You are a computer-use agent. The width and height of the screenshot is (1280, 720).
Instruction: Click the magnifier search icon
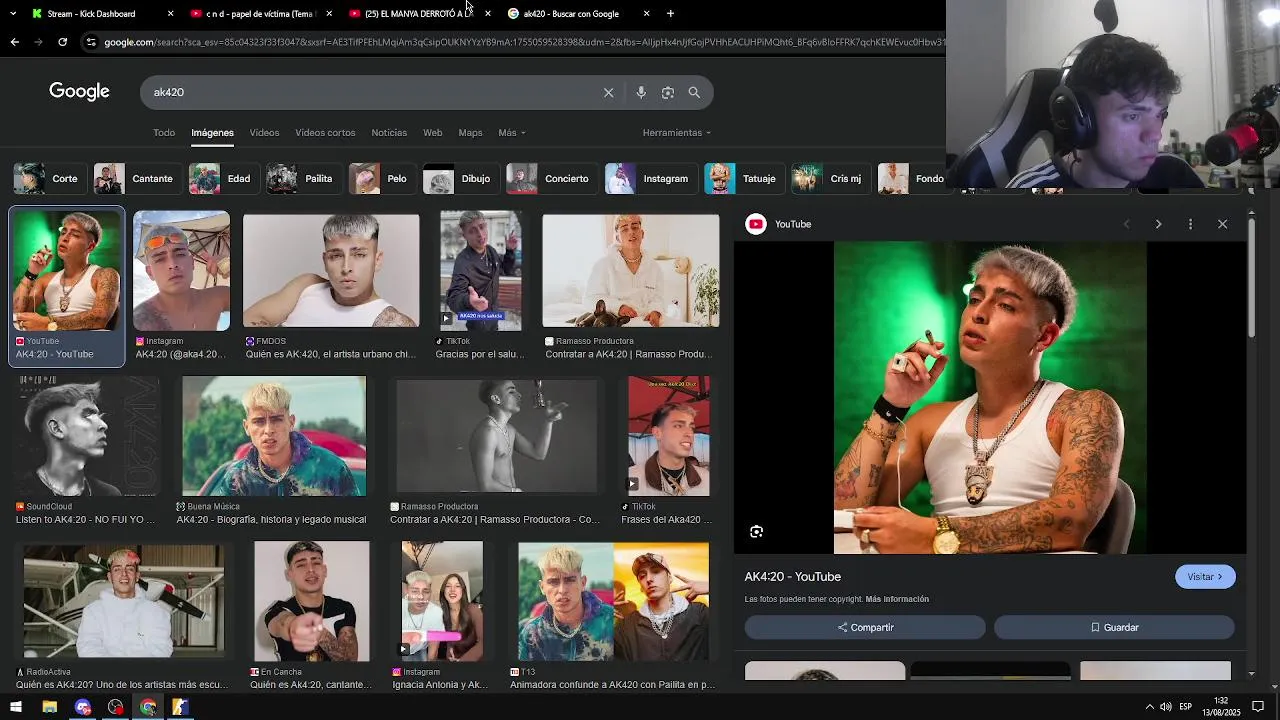(694, 92)
